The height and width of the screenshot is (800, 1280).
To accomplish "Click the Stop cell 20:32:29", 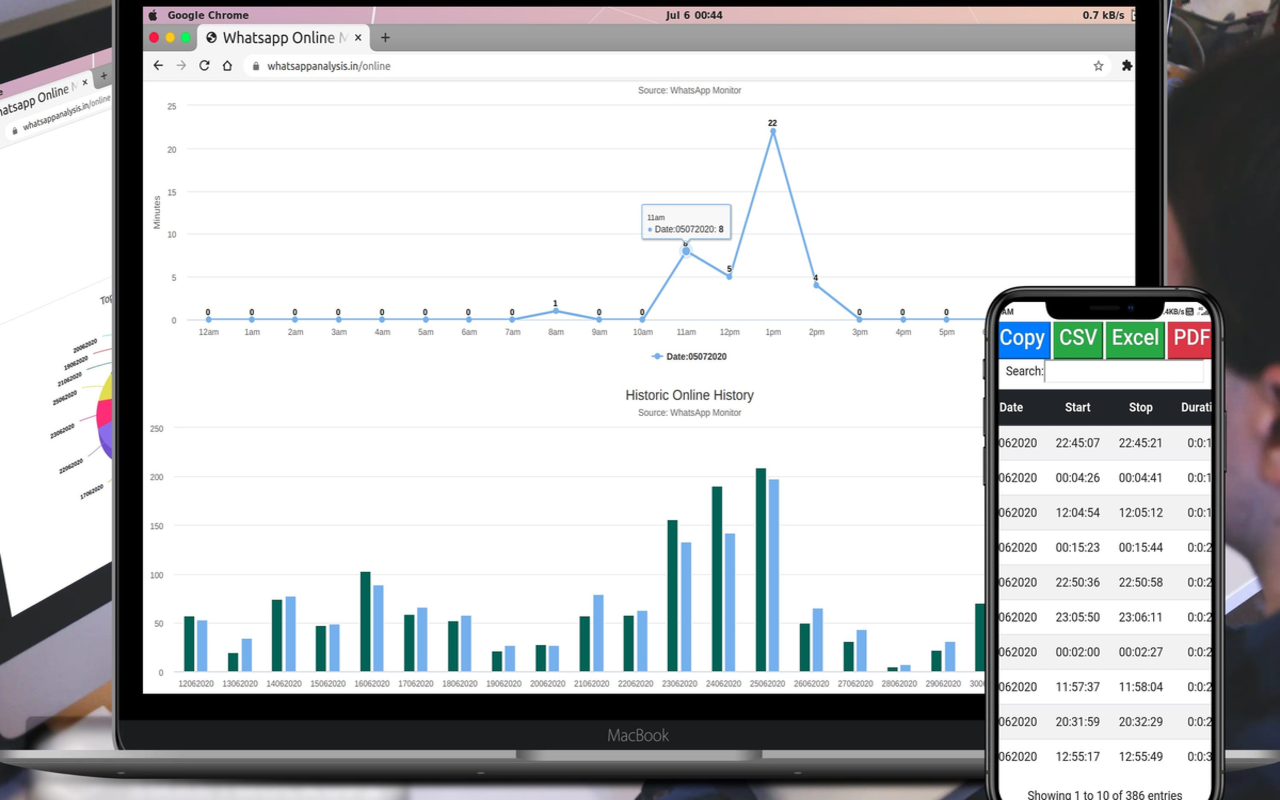I will (x=1141, y=722).
